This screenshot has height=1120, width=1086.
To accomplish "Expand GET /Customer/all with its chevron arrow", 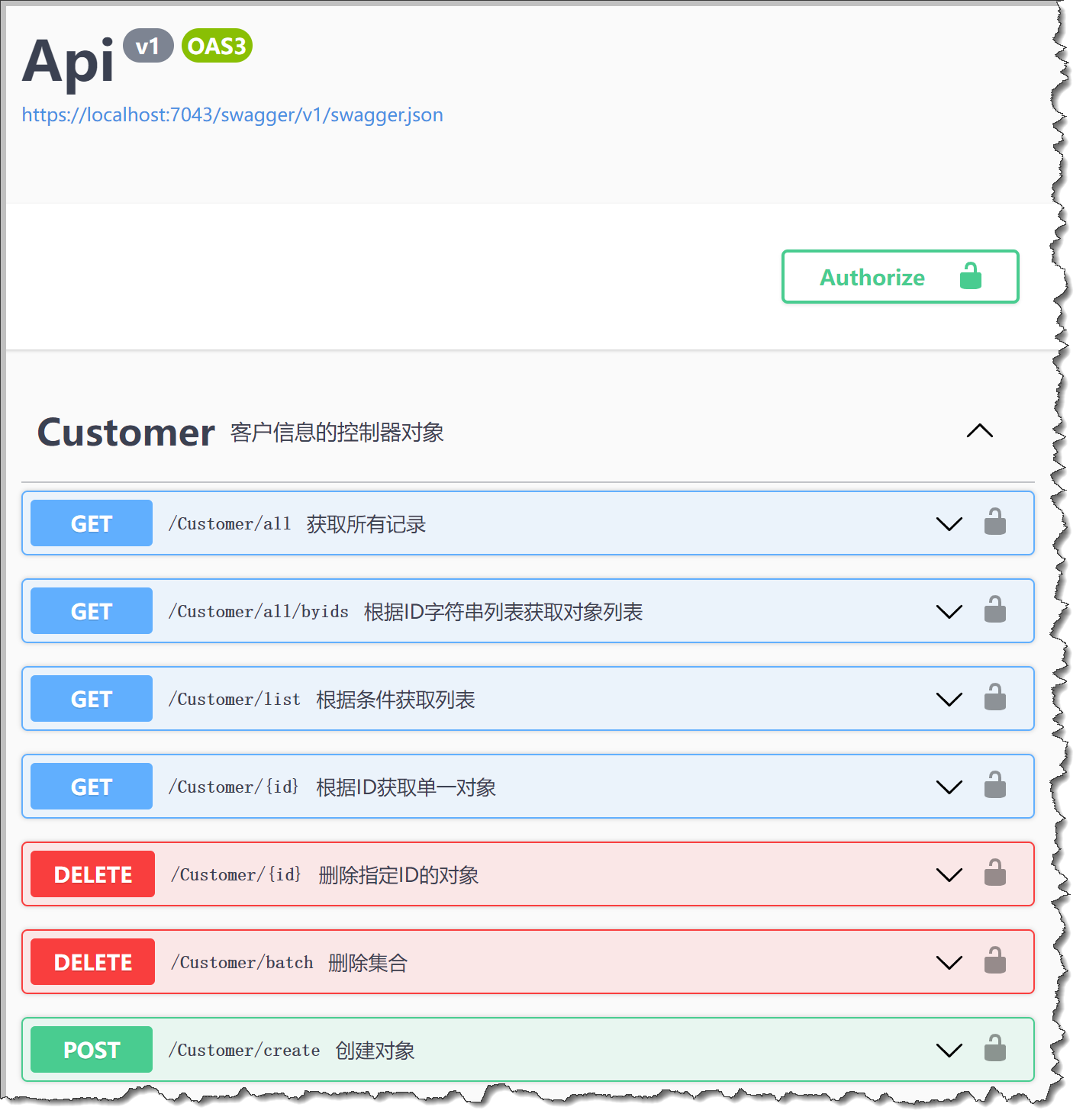I will 949,524.
